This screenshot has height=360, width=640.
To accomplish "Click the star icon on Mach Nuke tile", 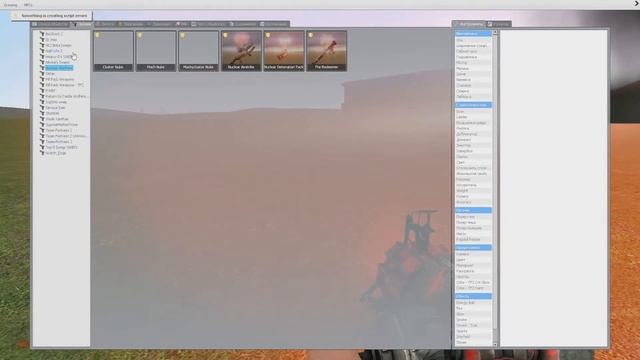I will [x=140, y=36].
